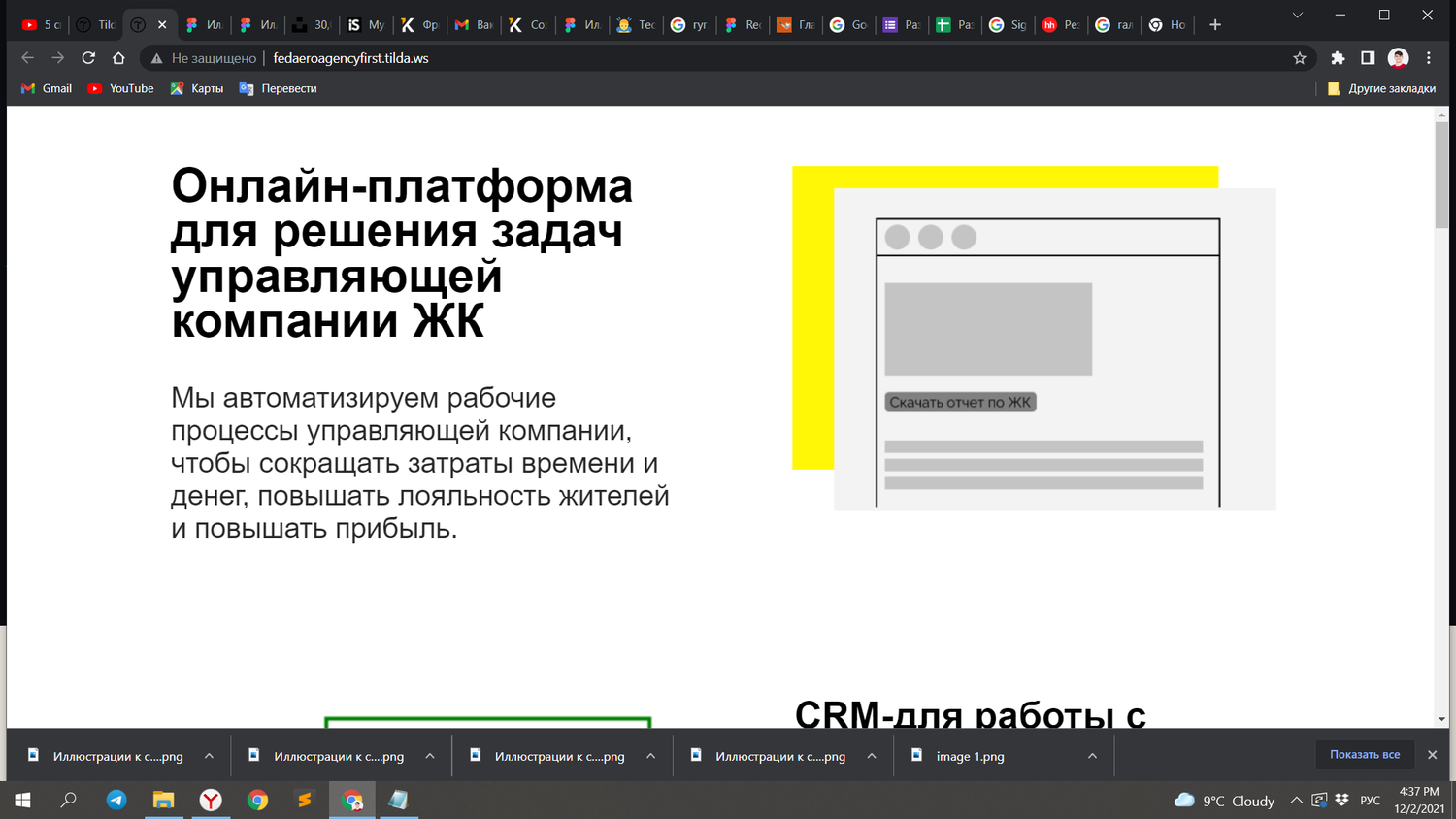Show the not-secure site warning info
The height and width of the screenshot is (819, 1456).
[203, 58]
